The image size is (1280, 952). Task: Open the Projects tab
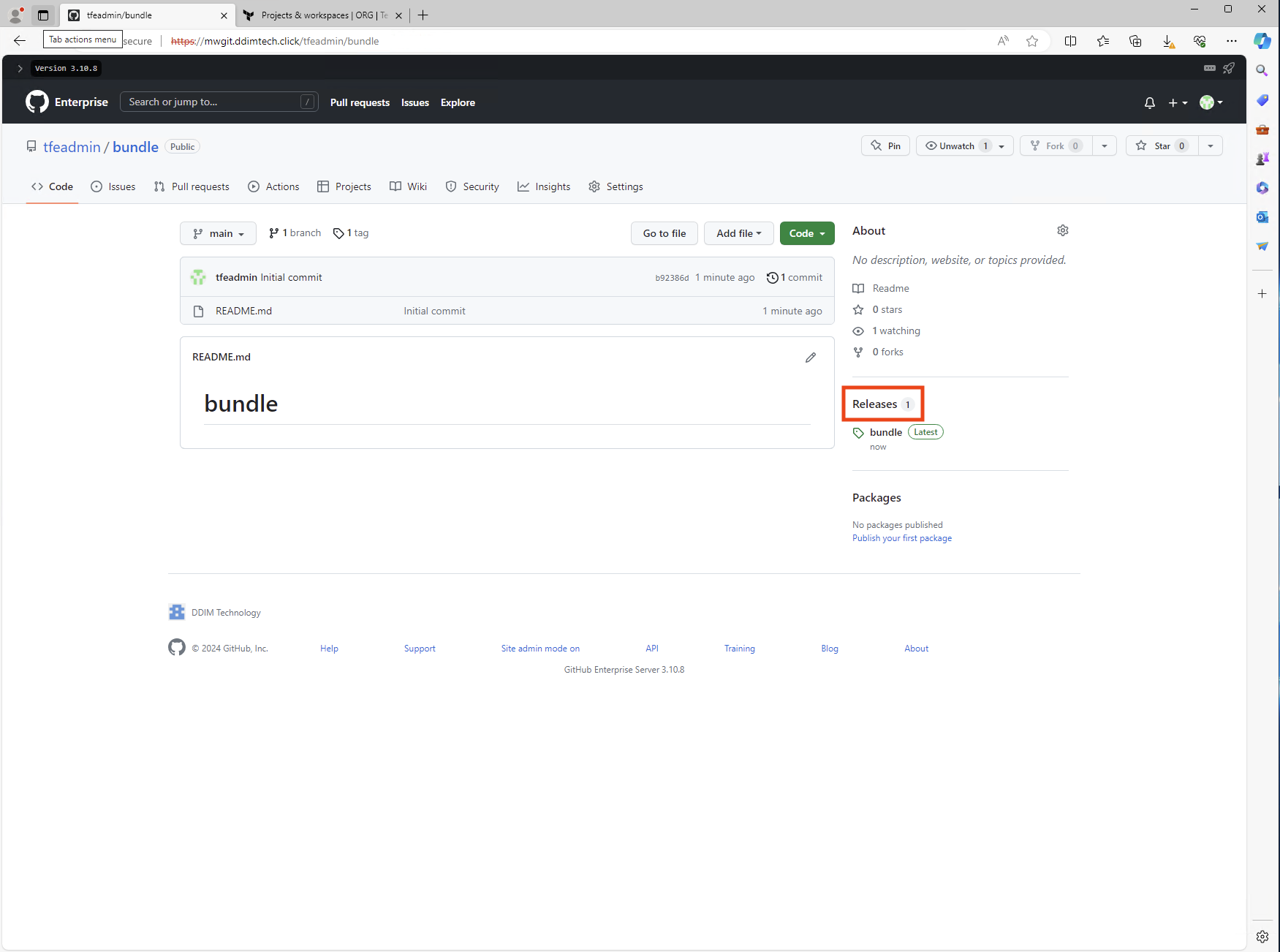click(344, 186)
